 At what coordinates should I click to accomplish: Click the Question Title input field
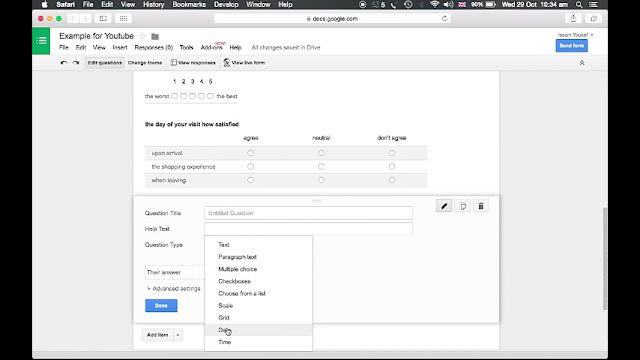tap(309, 213)
